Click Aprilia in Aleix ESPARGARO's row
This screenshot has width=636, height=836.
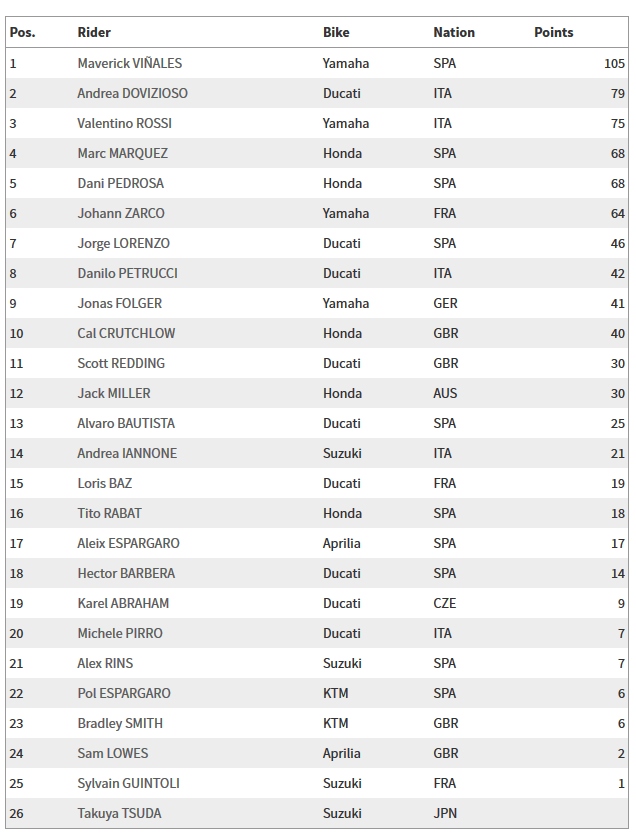341,543
